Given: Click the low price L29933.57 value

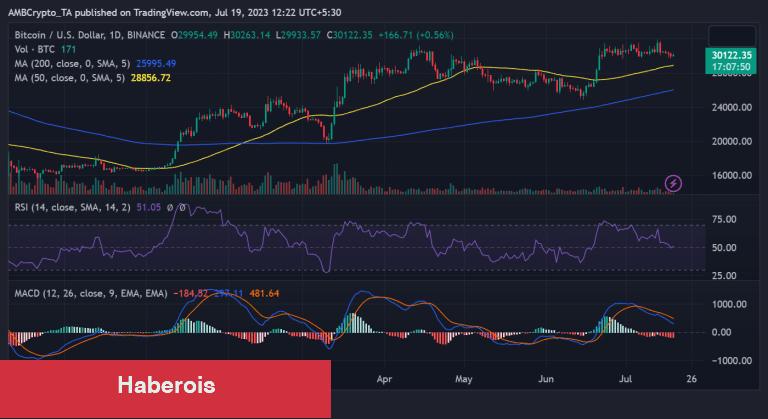Looking at the screenshot, I should pyautogui.click(x=298, y=35).
